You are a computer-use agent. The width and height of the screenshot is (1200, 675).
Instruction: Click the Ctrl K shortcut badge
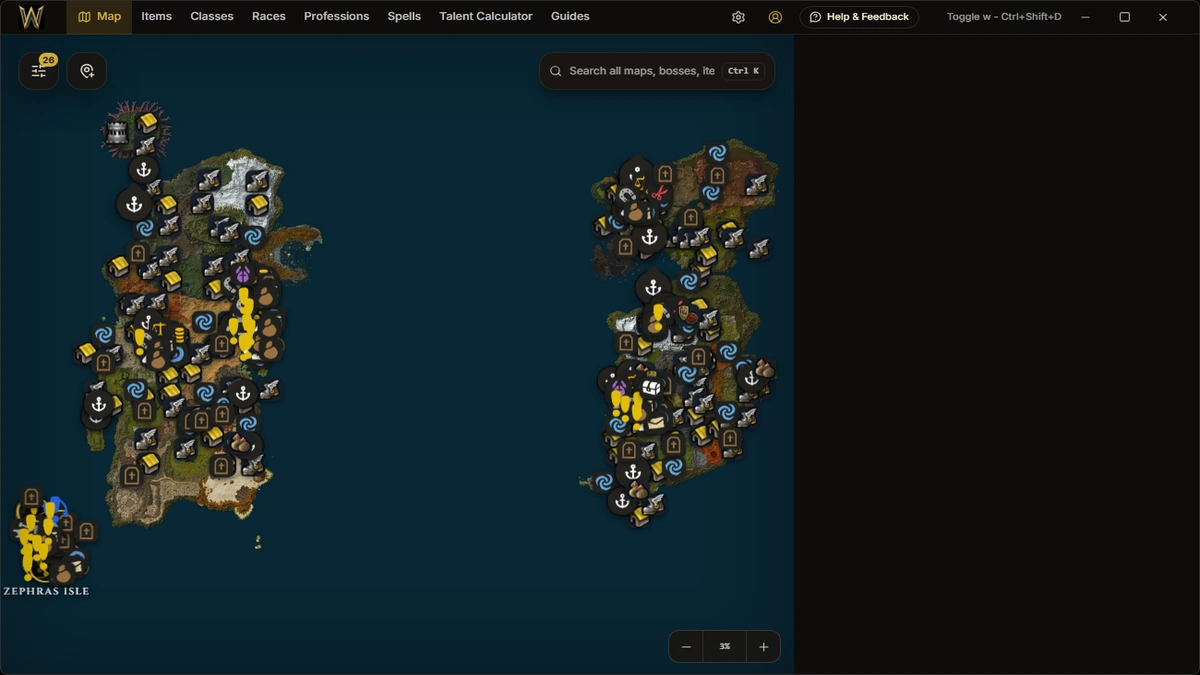[x=743, y=71]
